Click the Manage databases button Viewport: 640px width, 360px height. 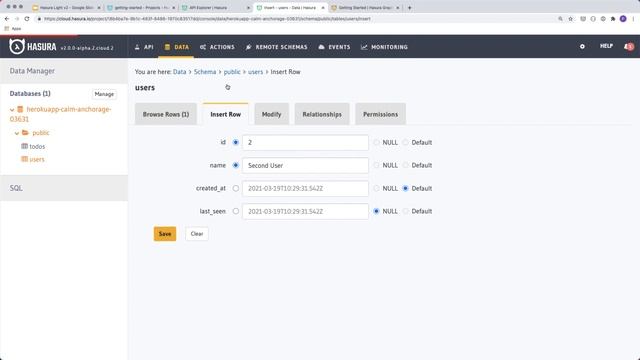104,94
